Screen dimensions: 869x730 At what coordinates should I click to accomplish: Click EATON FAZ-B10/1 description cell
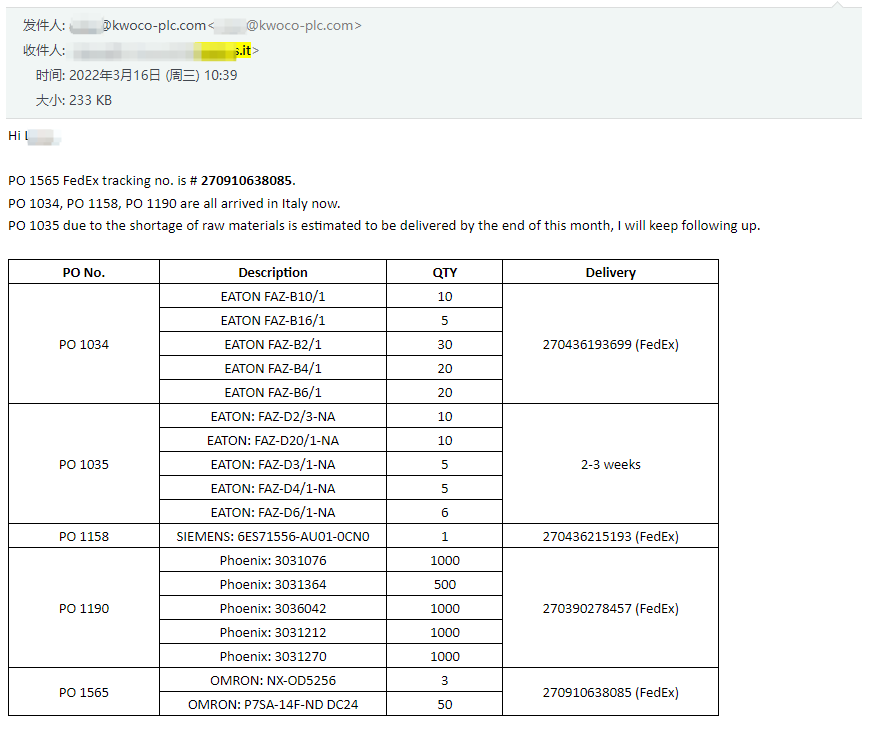click(273, 297)
